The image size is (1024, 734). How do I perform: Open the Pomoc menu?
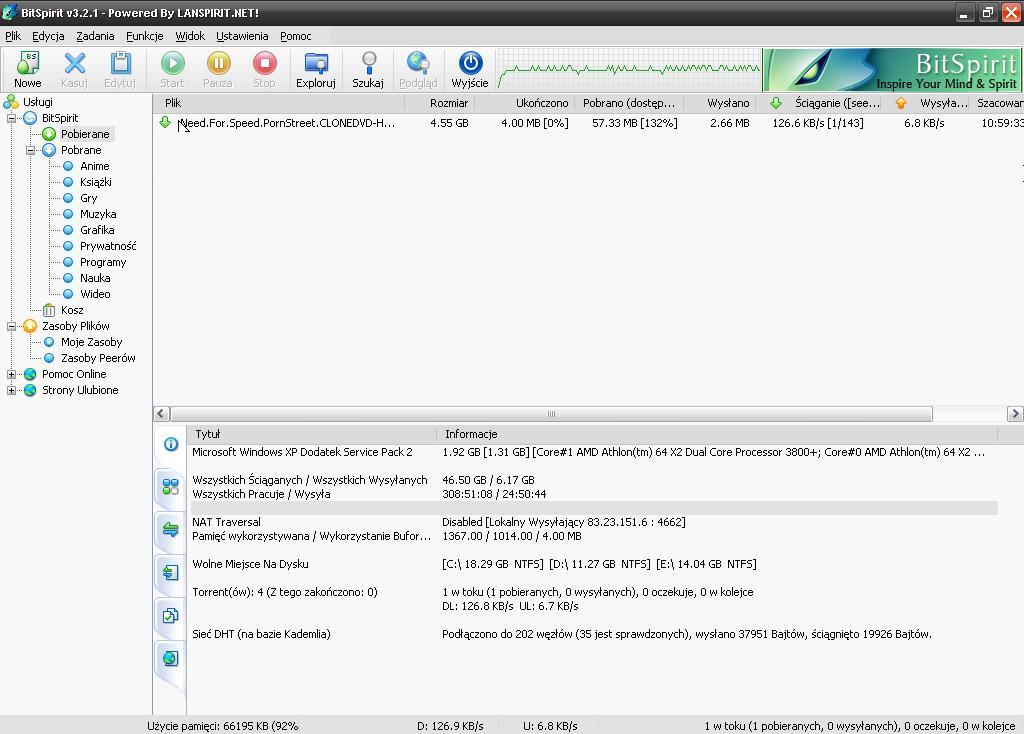click(296, 36)
